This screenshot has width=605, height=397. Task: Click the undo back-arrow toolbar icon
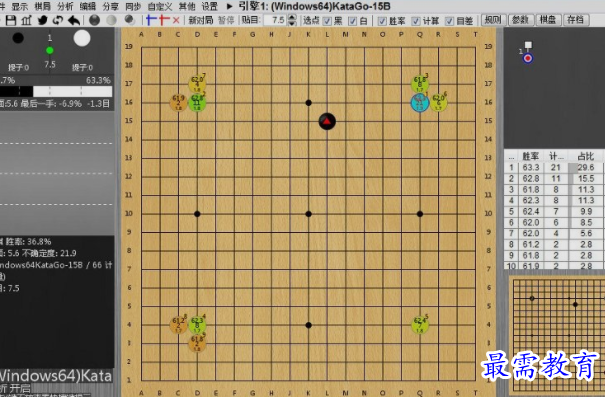tap(74, 20)
